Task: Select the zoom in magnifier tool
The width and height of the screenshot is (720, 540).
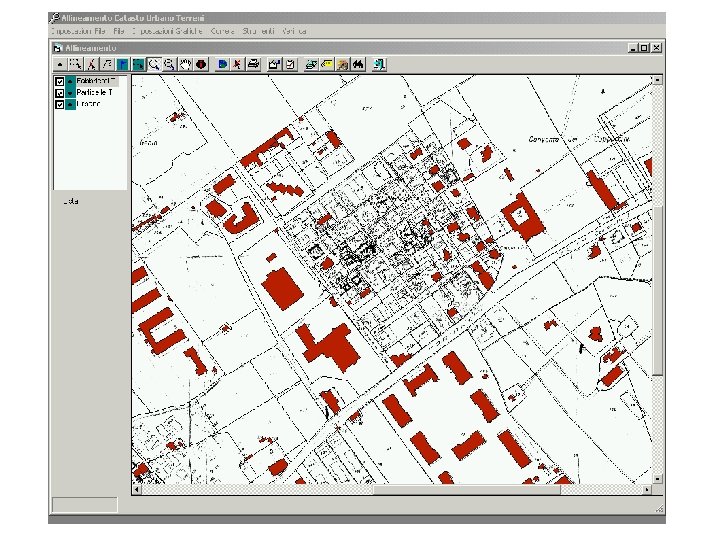Action: [x=155, y=64]
